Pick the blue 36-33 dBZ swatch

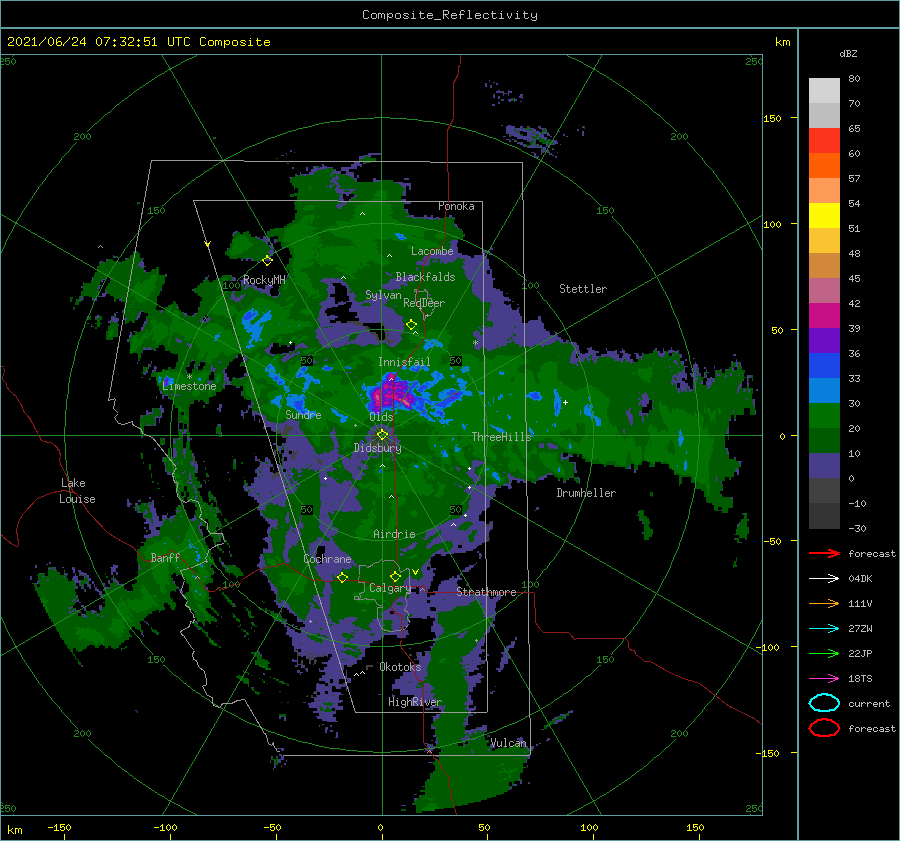[x=824, y=366]
